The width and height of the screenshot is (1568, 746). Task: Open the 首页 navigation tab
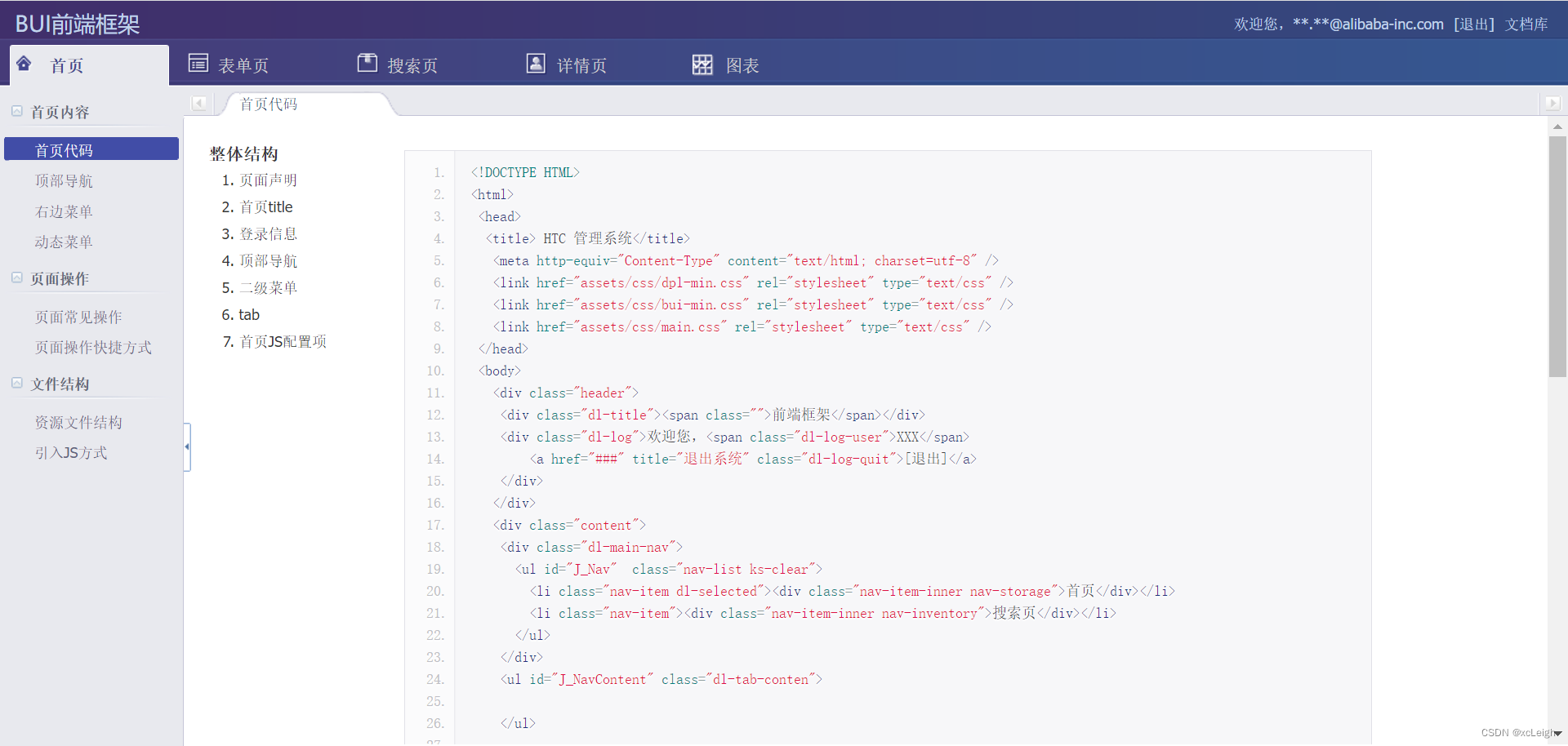point(89,65)
